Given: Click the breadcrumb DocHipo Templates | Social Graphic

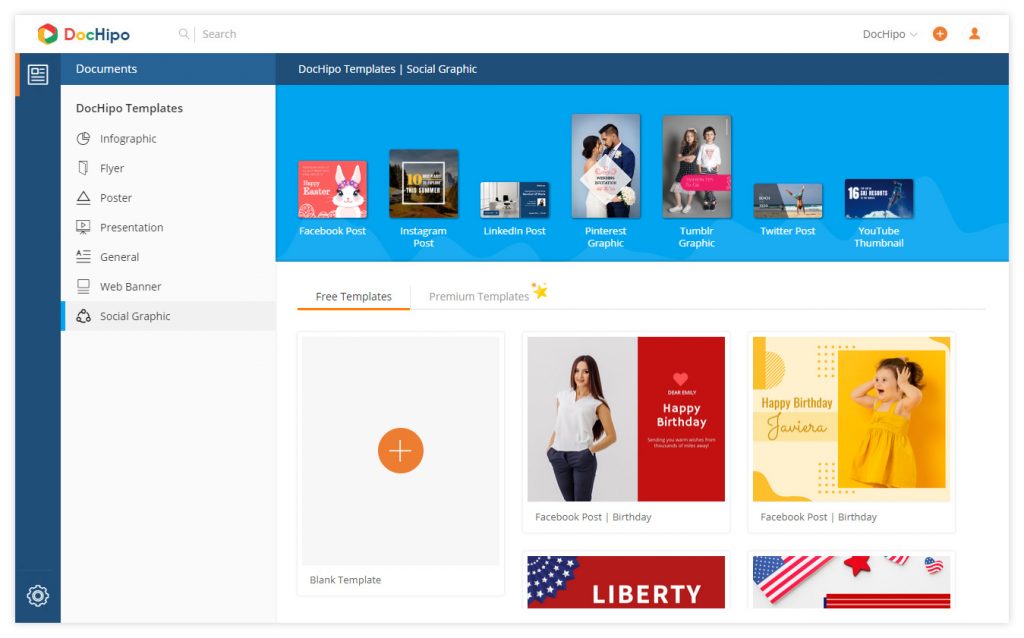Looking at the screenshot, I should tap(387, 69).
